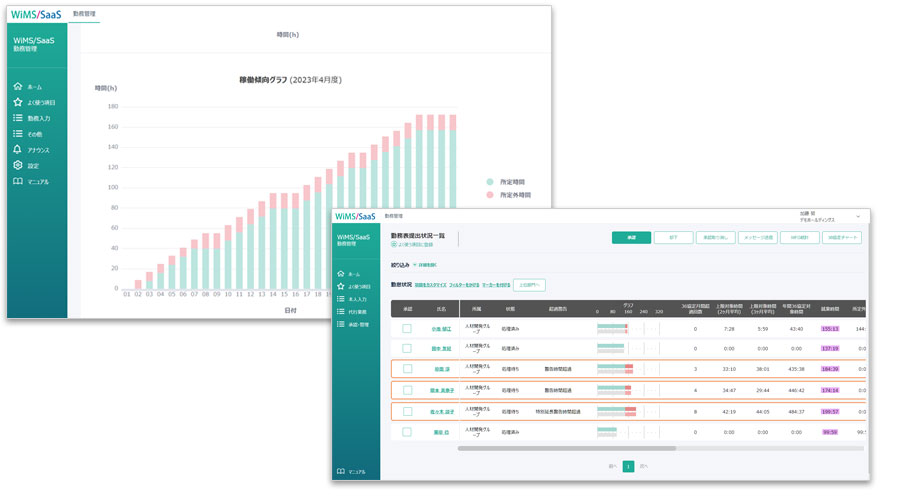The image size is (900, 500).
Task: Open 勤務入力 list icon in back window
Action: click(x=18, y=118)
